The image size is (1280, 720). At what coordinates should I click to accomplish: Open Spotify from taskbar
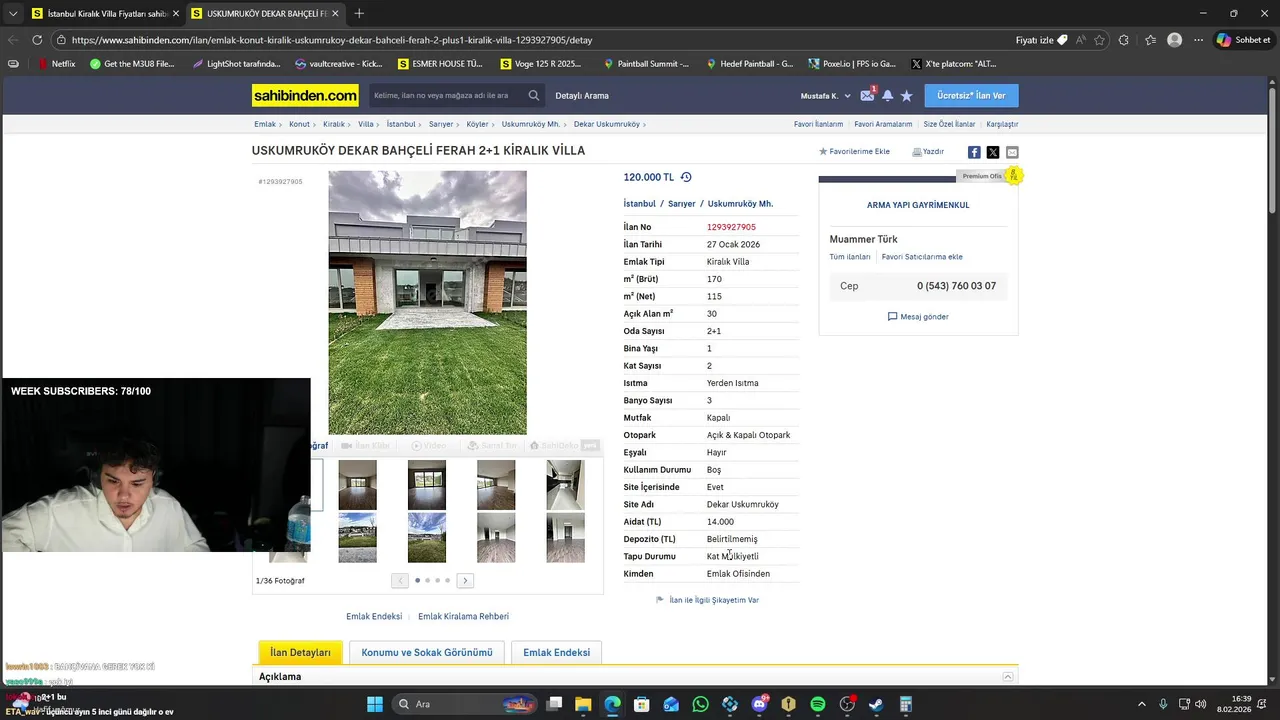pyautogui.click(x=818, y=704)
